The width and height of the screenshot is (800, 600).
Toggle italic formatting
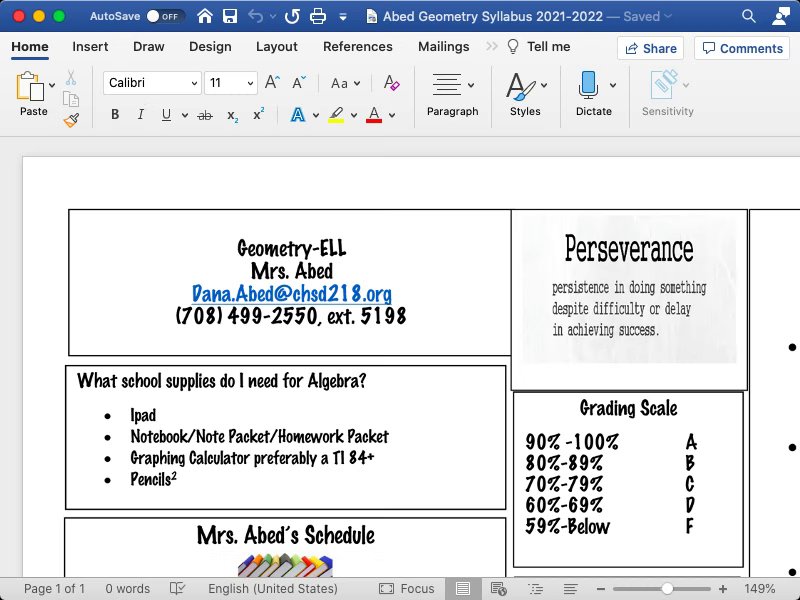pos(141,115)
